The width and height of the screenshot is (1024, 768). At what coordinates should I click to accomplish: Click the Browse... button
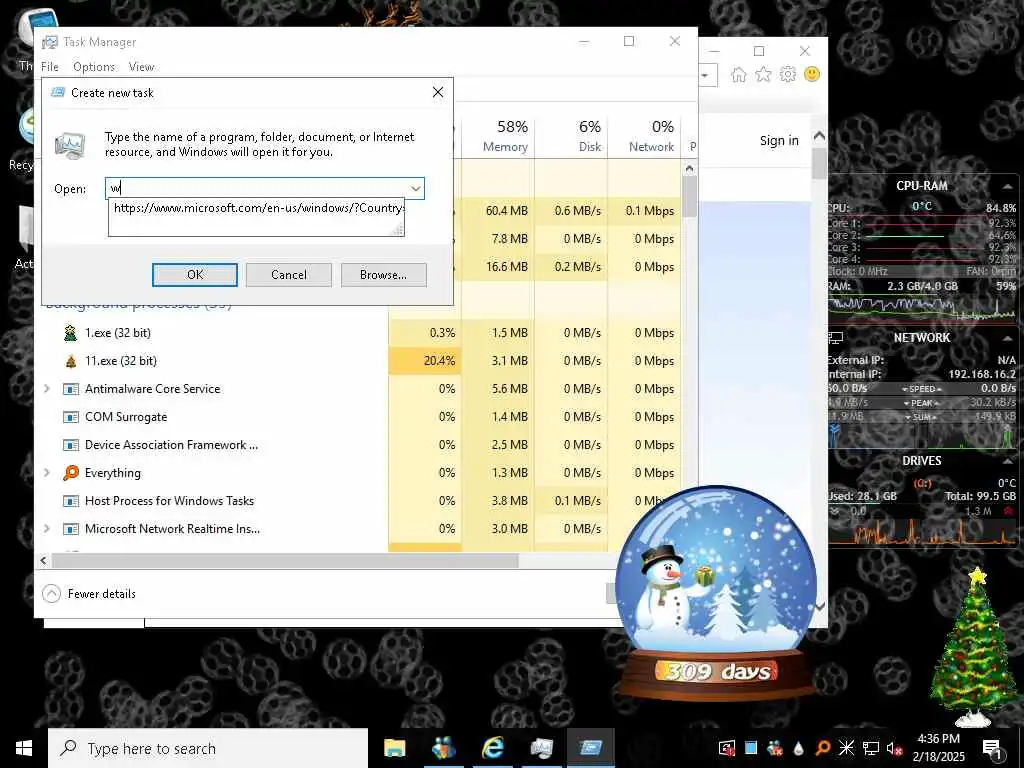[383, 275]
